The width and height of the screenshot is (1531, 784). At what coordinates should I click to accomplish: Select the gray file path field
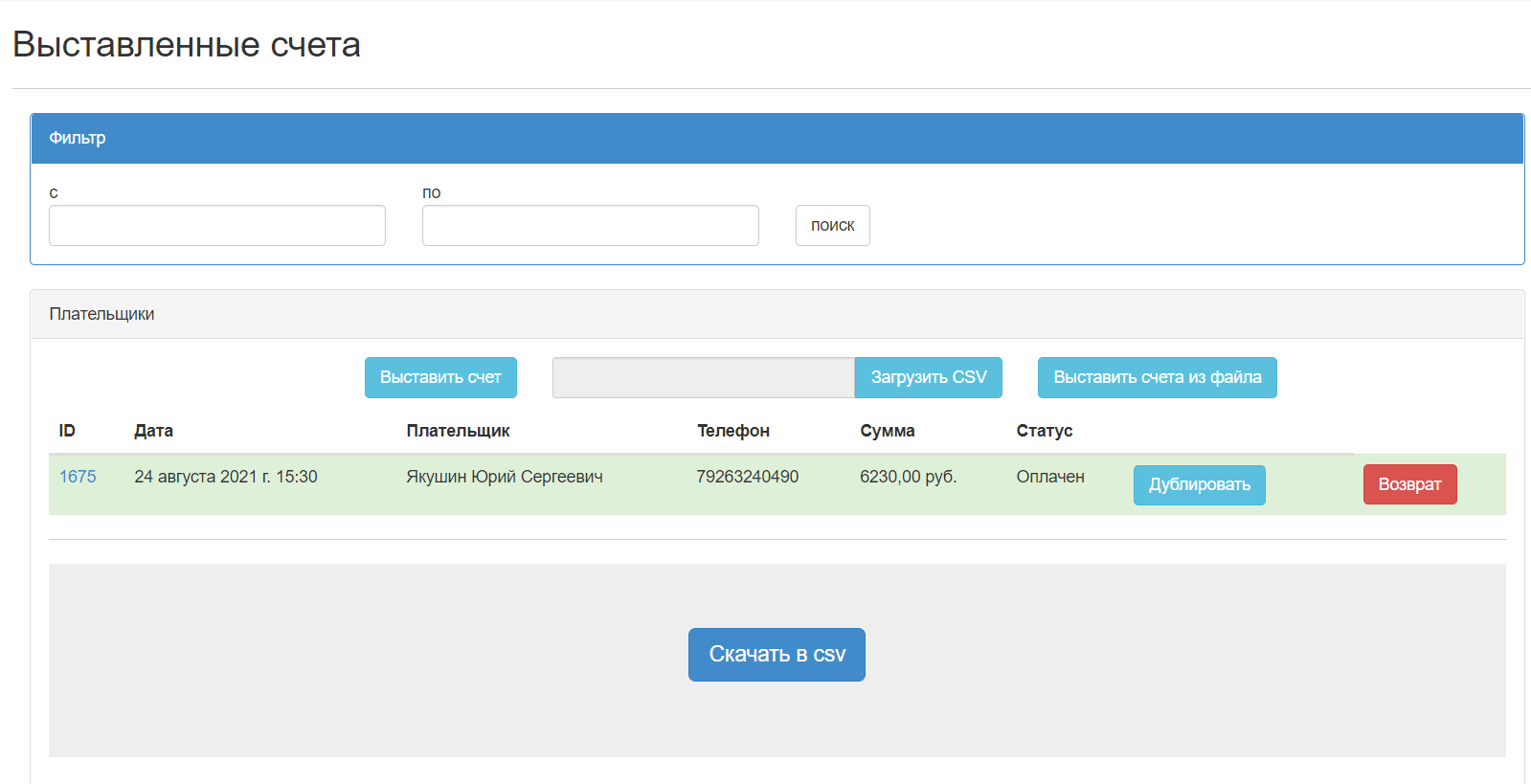point(703,377)
